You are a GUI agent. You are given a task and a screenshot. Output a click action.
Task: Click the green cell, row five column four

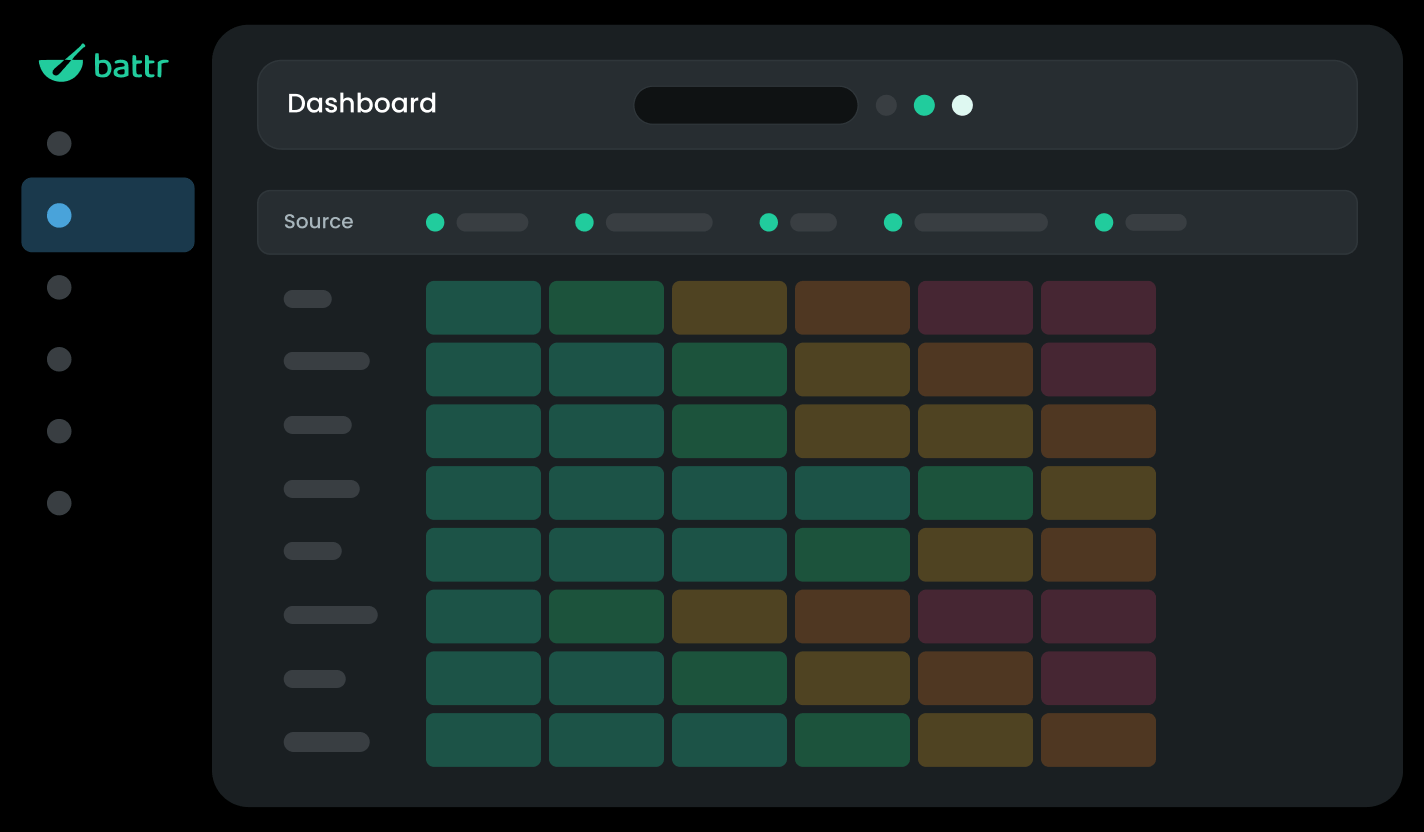852,555
